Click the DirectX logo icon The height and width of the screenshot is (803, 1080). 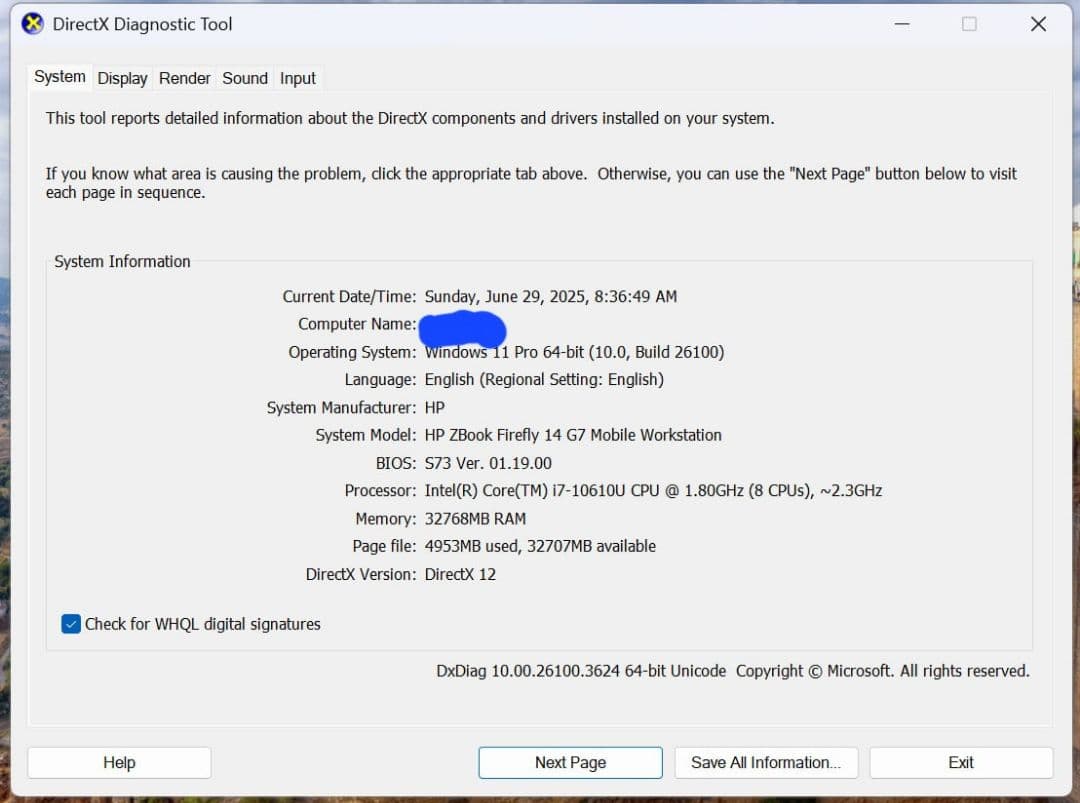pyautogui.click(x=31, y=23)
